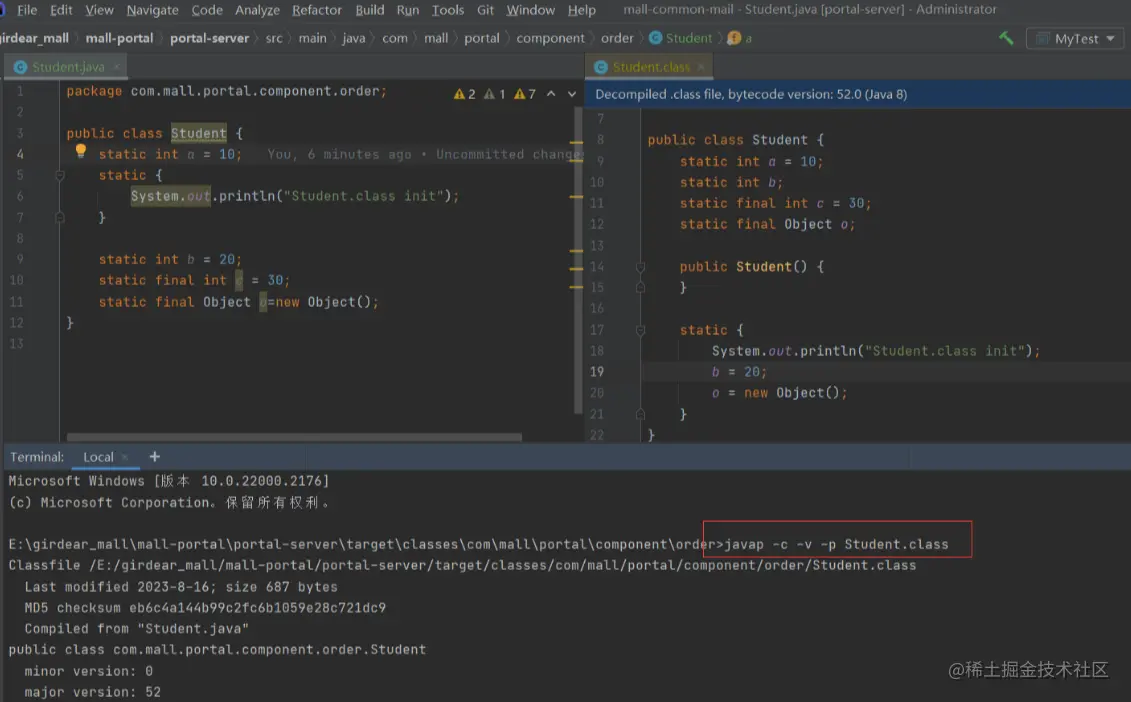Image resolution: width=1131 pixels, height=702 pixels.
Task: Open the Code menu
Action: point(207,10)
